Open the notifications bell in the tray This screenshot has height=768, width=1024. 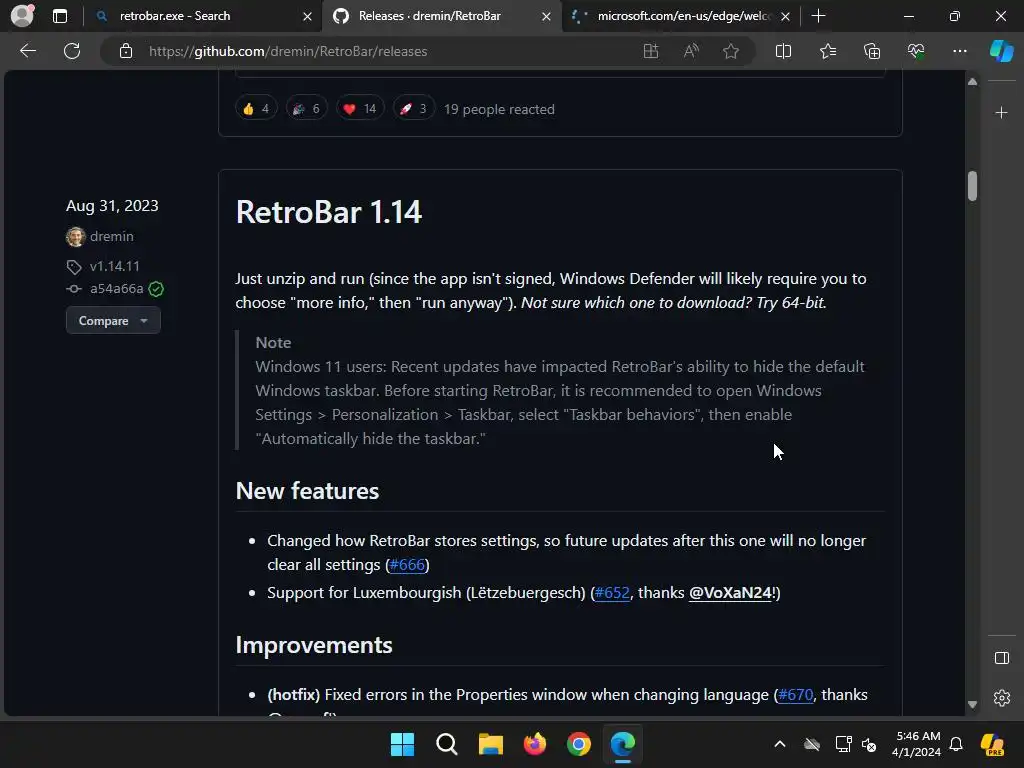click(956, 744)
